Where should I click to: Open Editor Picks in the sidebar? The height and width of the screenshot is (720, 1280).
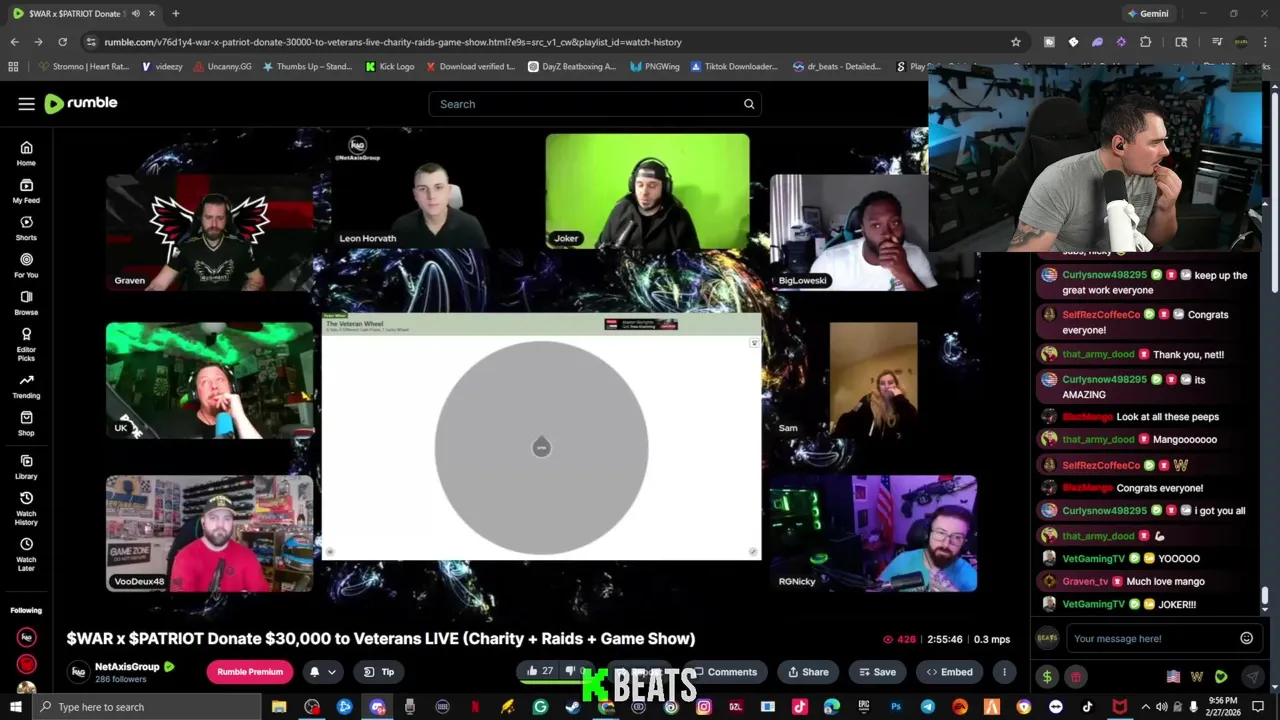point(26,344)
